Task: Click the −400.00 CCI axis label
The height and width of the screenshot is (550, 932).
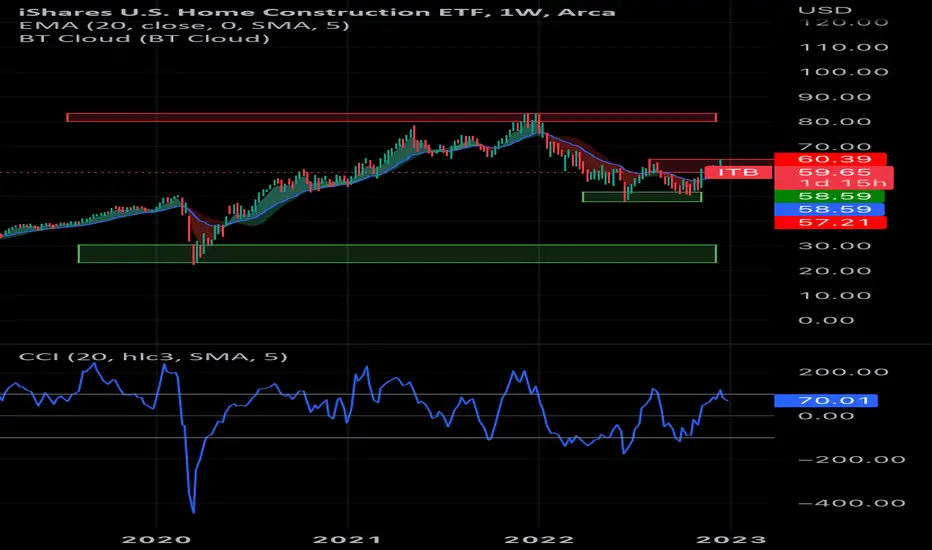Action: [852, 503]
